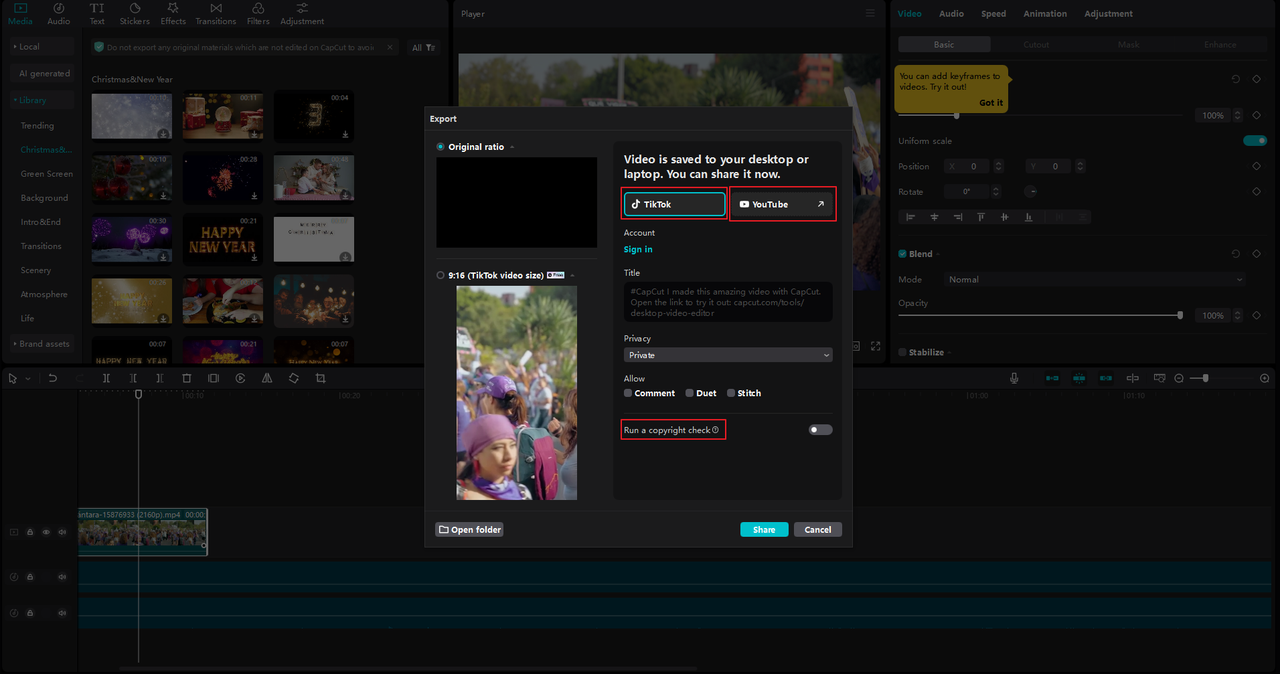Click Got it on the keyframes tooltip
Viewport: 1280px width, 674px height.
991,103
